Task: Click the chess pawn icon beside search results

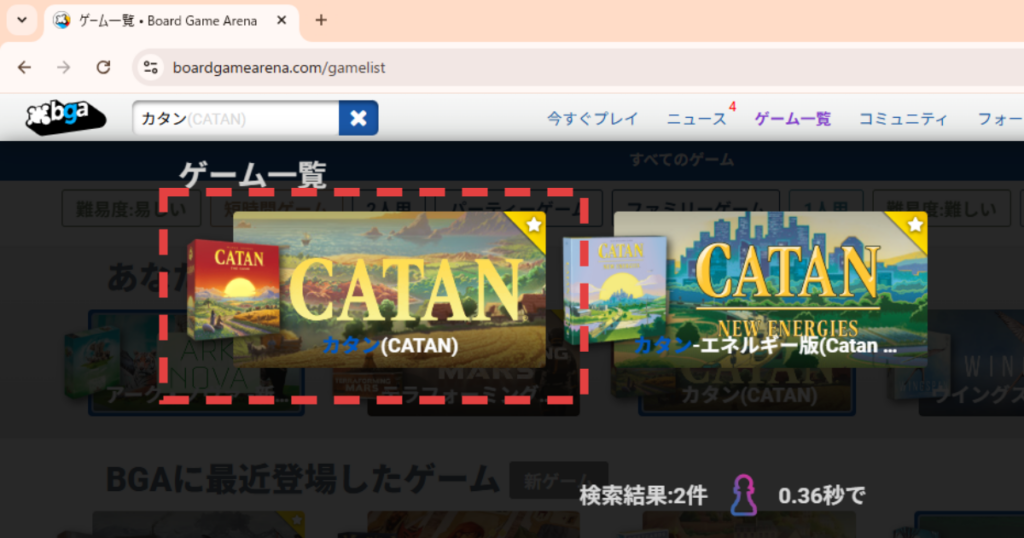Action: pos(743,496)
